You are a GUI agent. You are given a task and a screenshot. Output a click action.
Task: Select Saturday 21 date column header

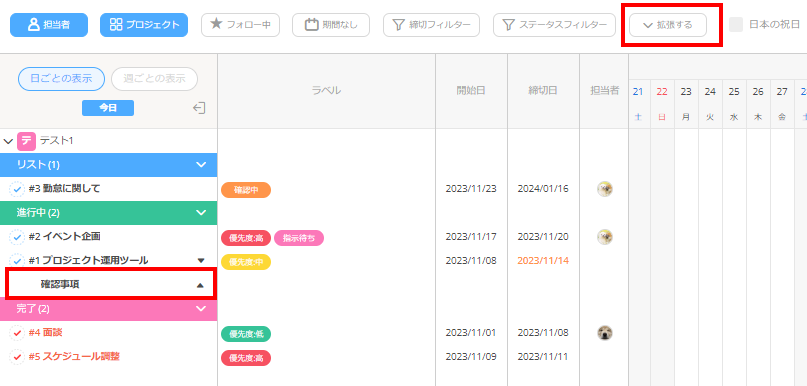point(638,103)
